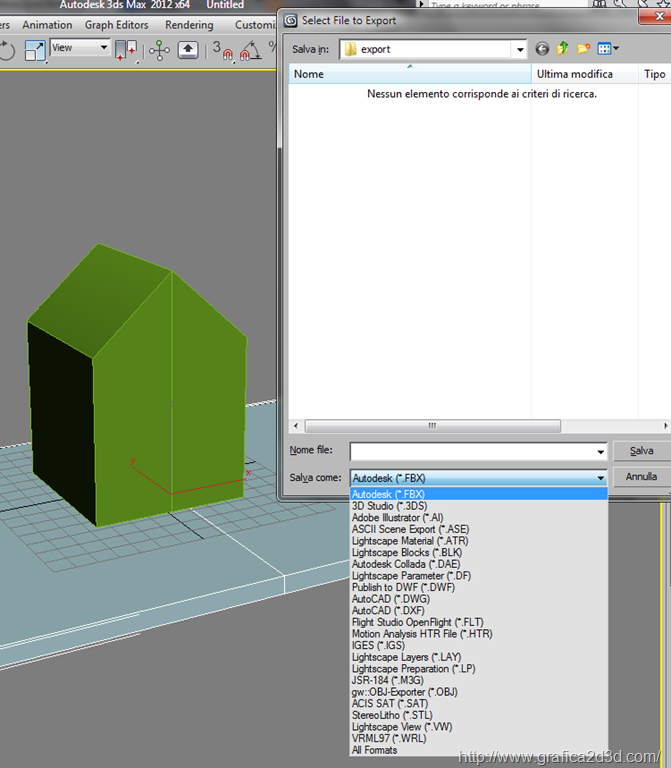Click the Use Pivot Point Center icon
671x768 pixels.
[126, 49]
